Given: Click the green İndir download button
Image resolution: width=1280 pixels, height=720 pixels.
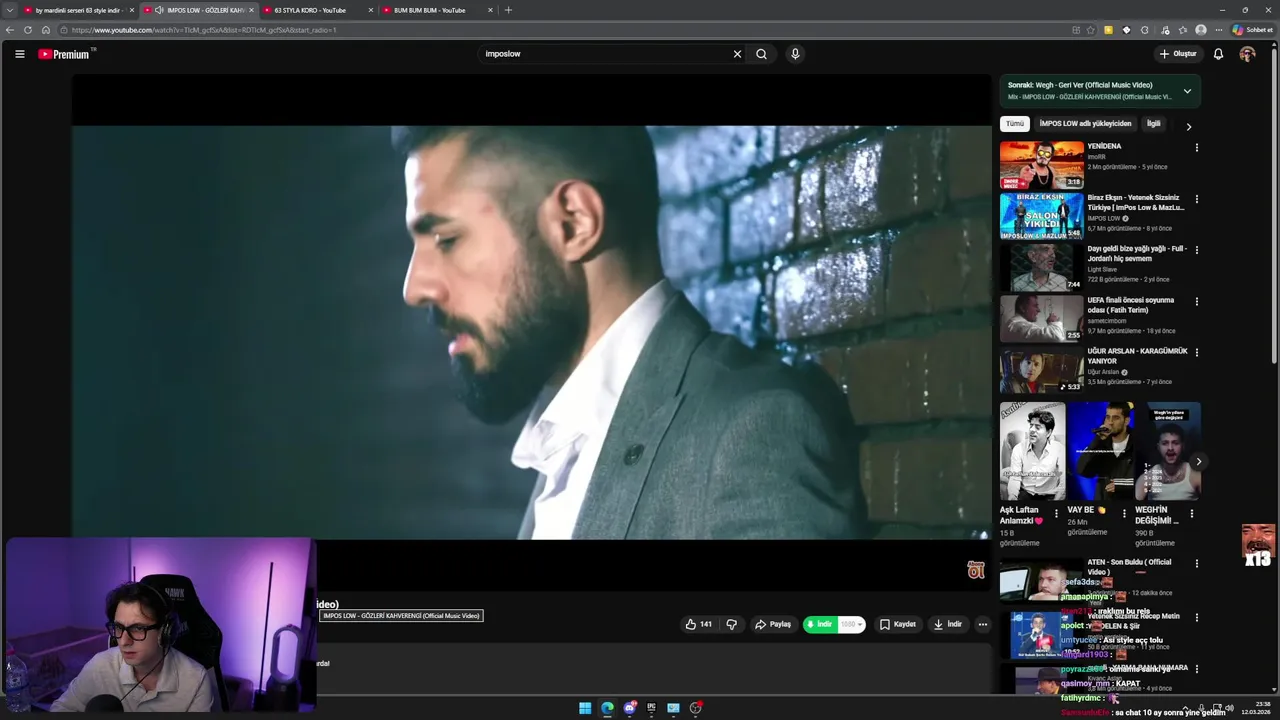Looking at the screenshot, I should (x=820, y=624).
